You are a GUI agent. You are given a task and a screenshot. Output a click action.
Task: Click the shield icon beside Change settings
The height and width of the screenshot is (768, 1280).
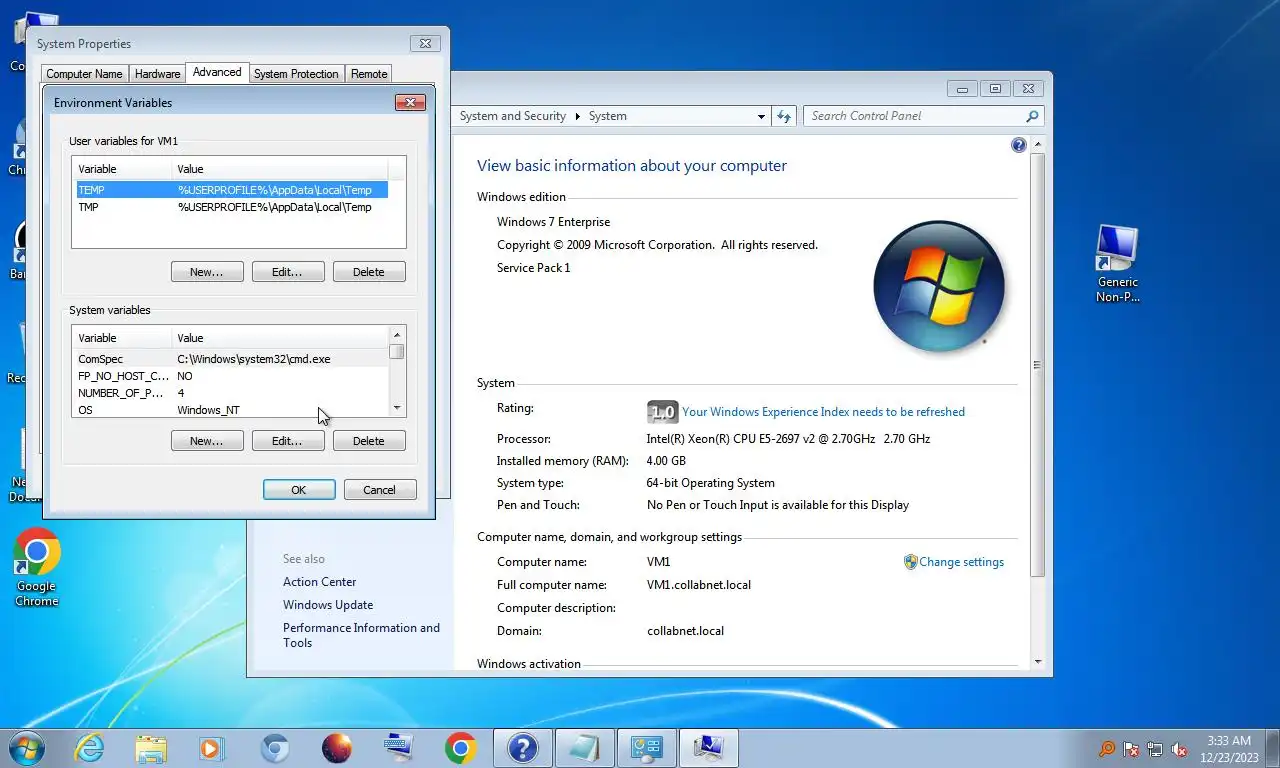[x=910, y=562]
